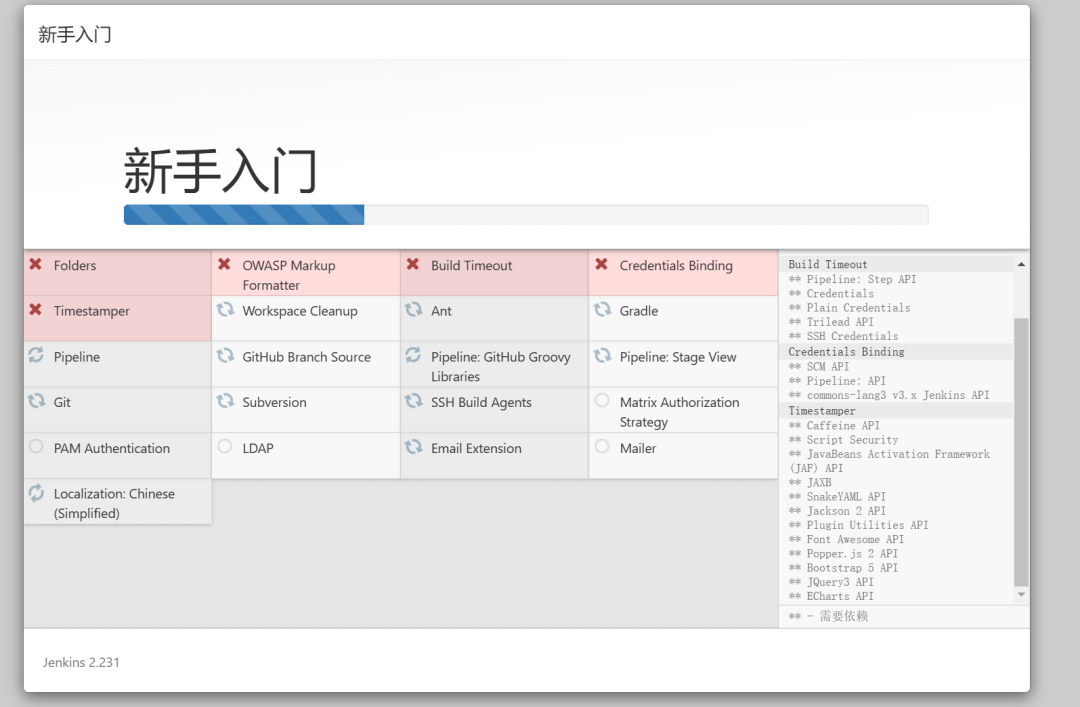This screenshot has height=707, width=1080.
Task: Click the refresh icon beside SSH Build Agents
Action: [413, 400]
